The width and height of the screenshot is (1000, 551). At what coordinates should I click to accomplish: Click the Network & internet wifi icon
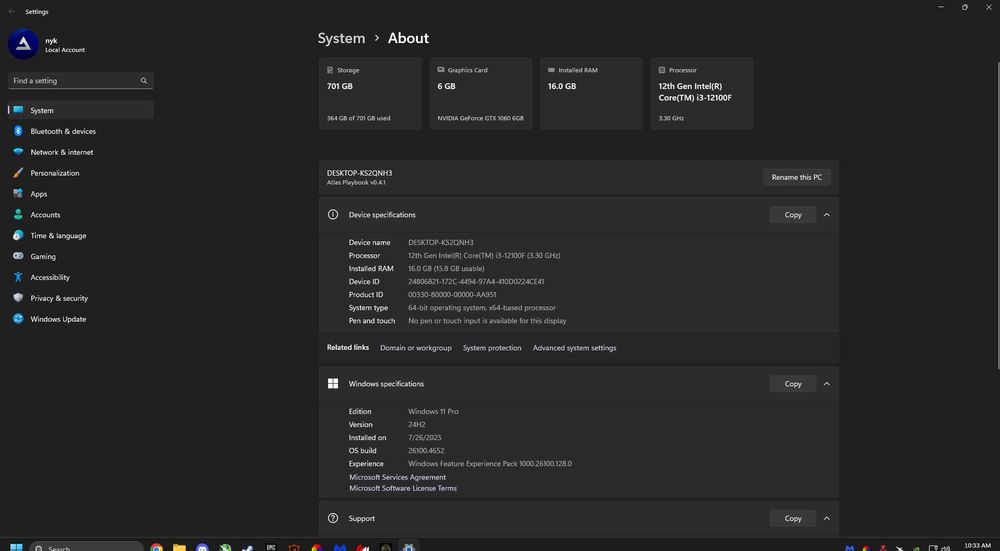(18, 152)
